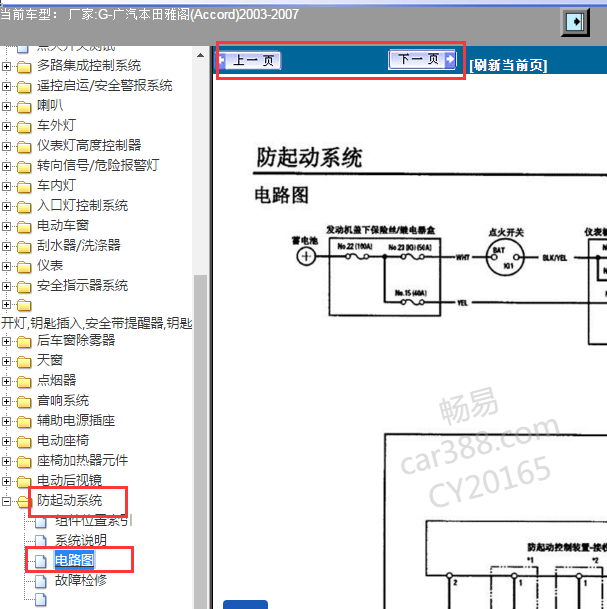The height and width of the screenshot is (609, 607).
Task: Expand the 仪表 tree node
Action: (6, 266)
